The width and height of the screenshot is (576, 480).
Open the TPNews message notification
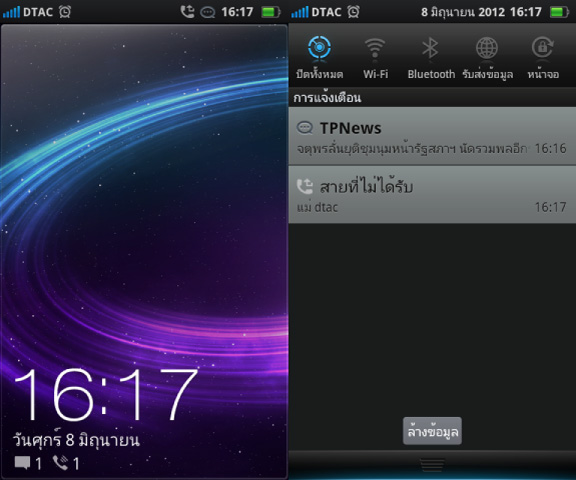coord(432,136)
